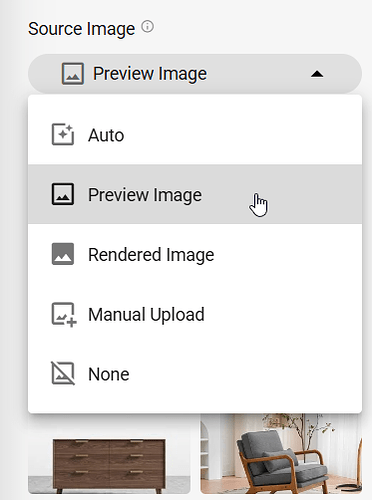
Task: Click the up arrow on the dropdown
Action: [x=317, y=74]
